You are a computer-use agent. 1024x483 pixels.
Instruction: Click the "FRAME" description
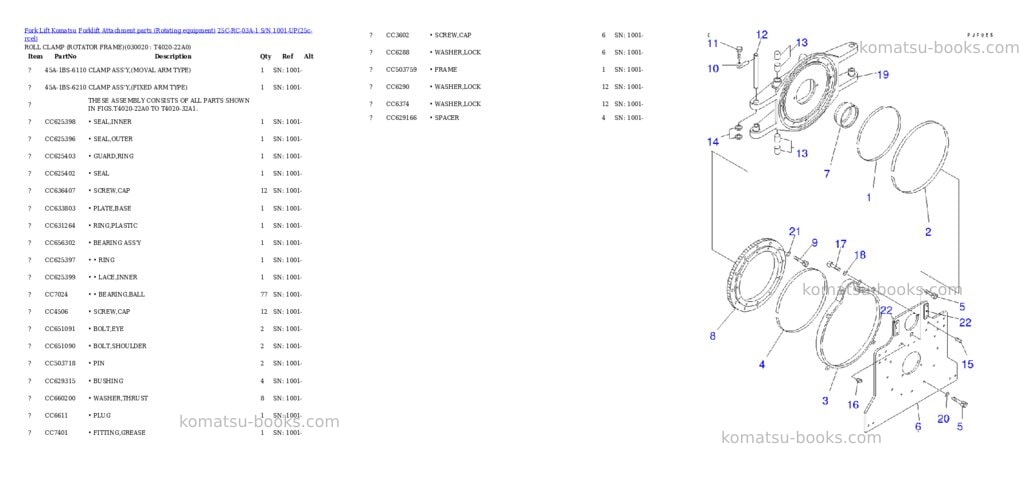point(446,69)
